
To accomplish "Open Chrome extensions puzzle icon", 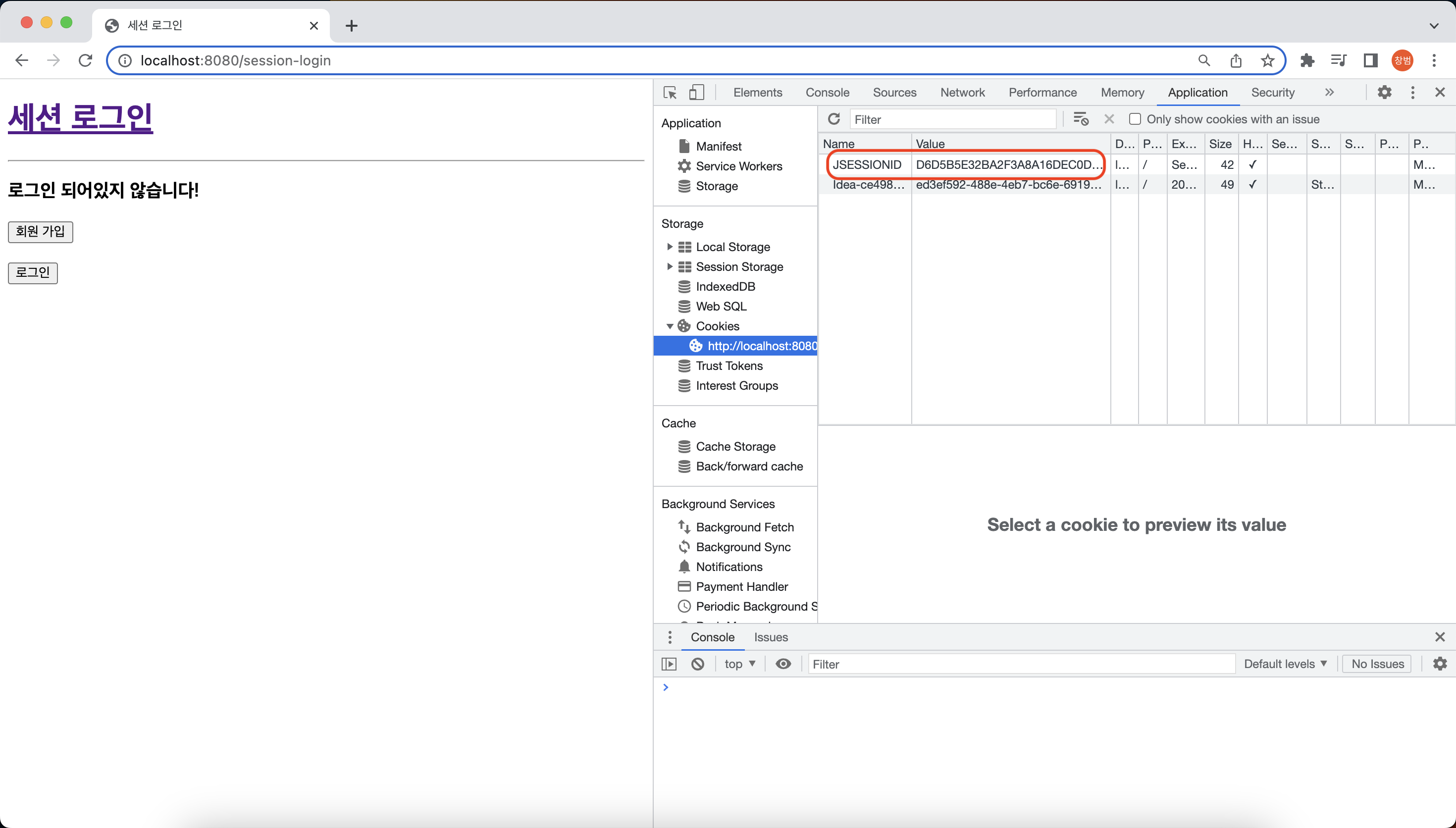I will pos(1307,60).
